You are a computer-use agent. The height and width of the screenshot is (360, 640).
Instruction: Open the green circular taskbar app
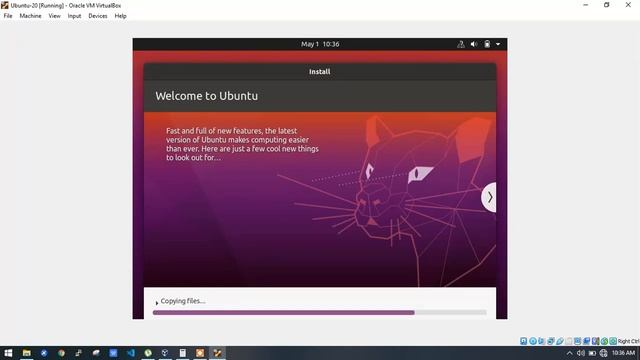[x=148, y=353]
